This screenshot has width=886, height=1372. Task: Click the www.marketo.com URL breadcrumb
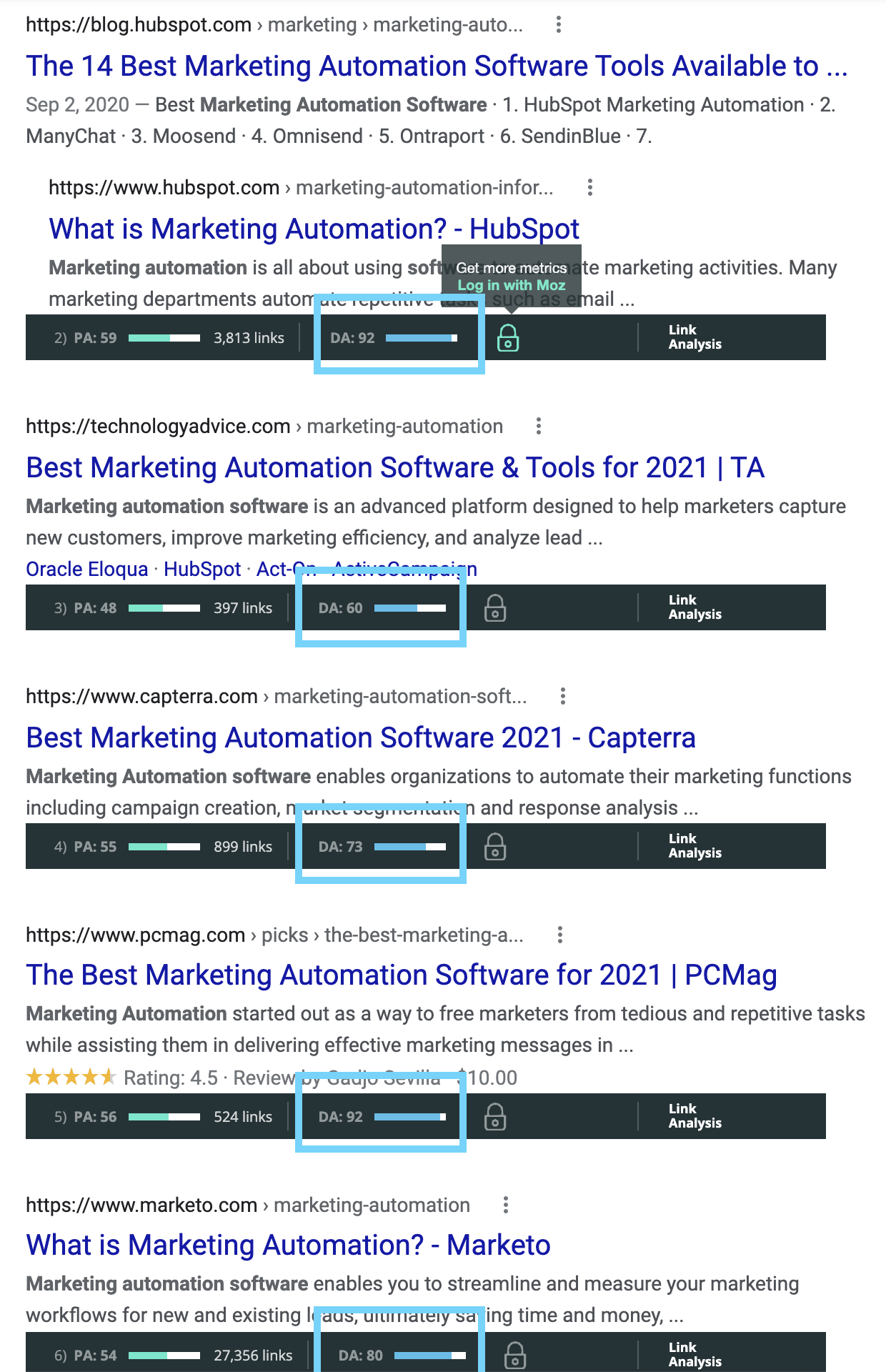click(x=248, y=1206)
